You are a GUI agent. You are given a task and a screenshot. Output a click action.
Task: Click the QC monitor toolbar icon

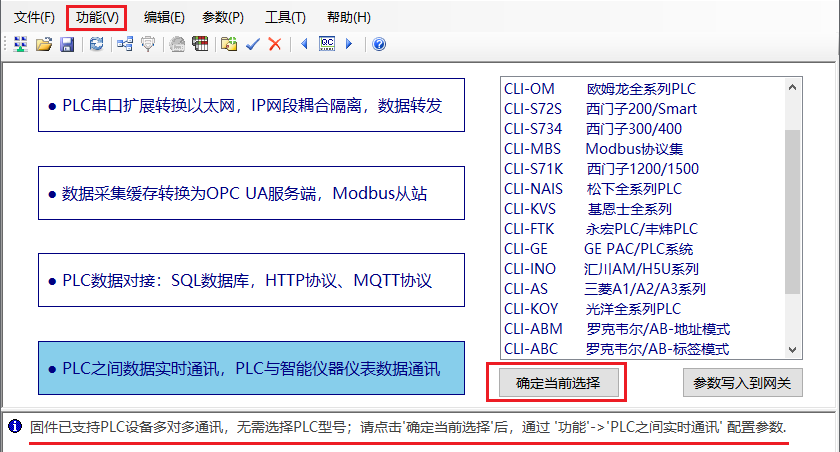pyautogui.click(x=327, y=44)
